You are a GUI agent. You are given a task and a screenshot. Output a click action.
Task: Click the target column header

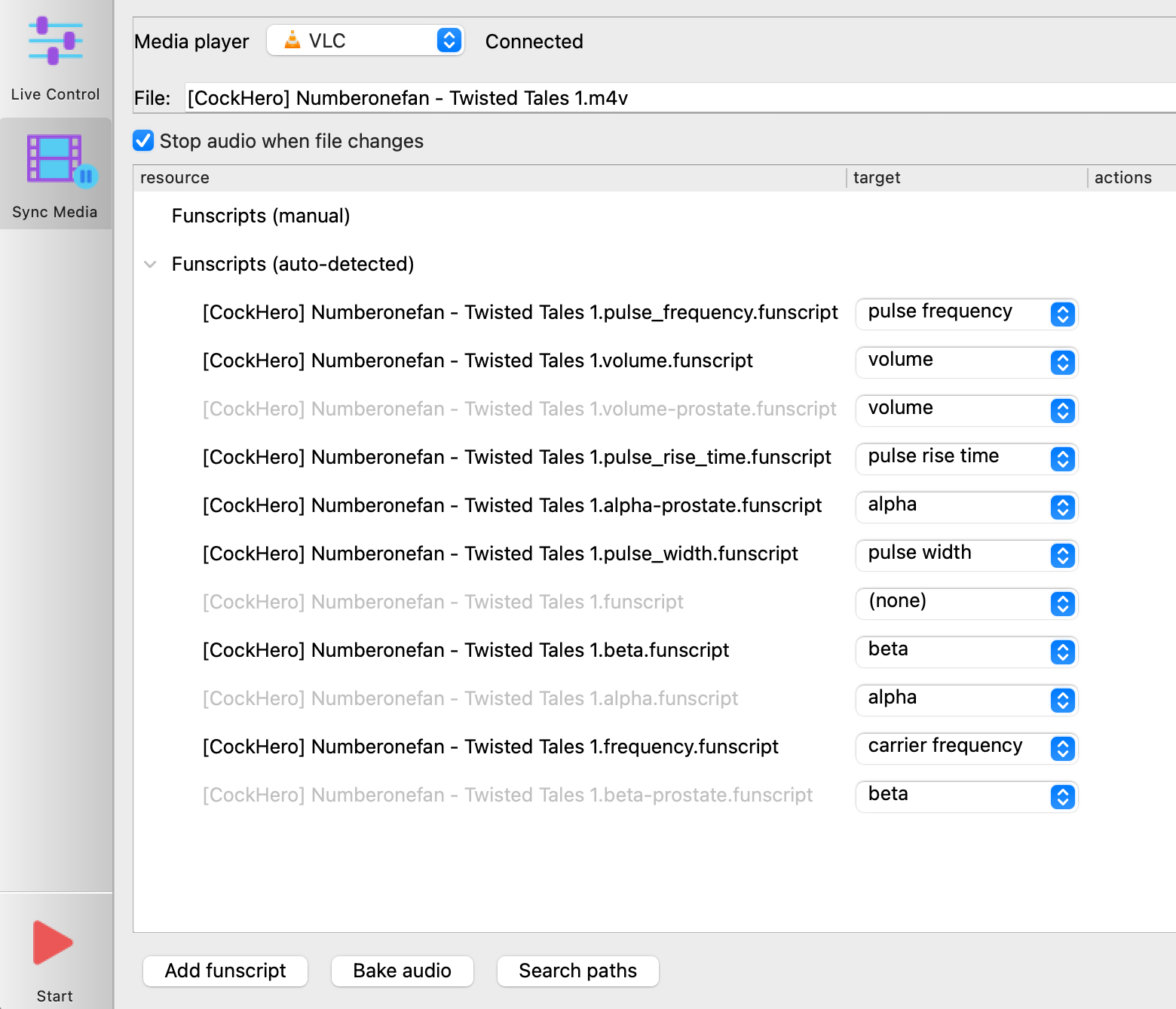pyautogui.click(x=966, y=178)
